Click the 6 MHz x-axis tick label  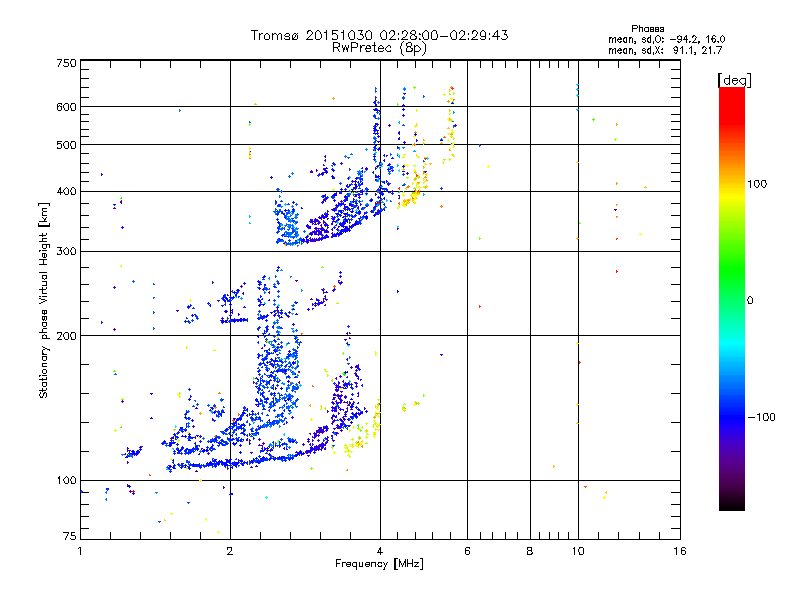pyautogui.click(x=467, y=551)
